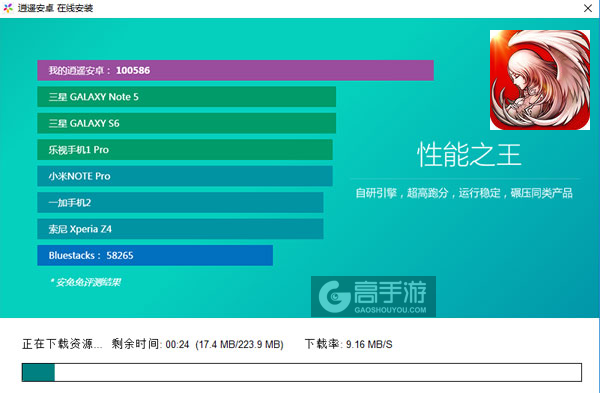Close the installer window
The image size is (600, 393).
coord(588,8)
